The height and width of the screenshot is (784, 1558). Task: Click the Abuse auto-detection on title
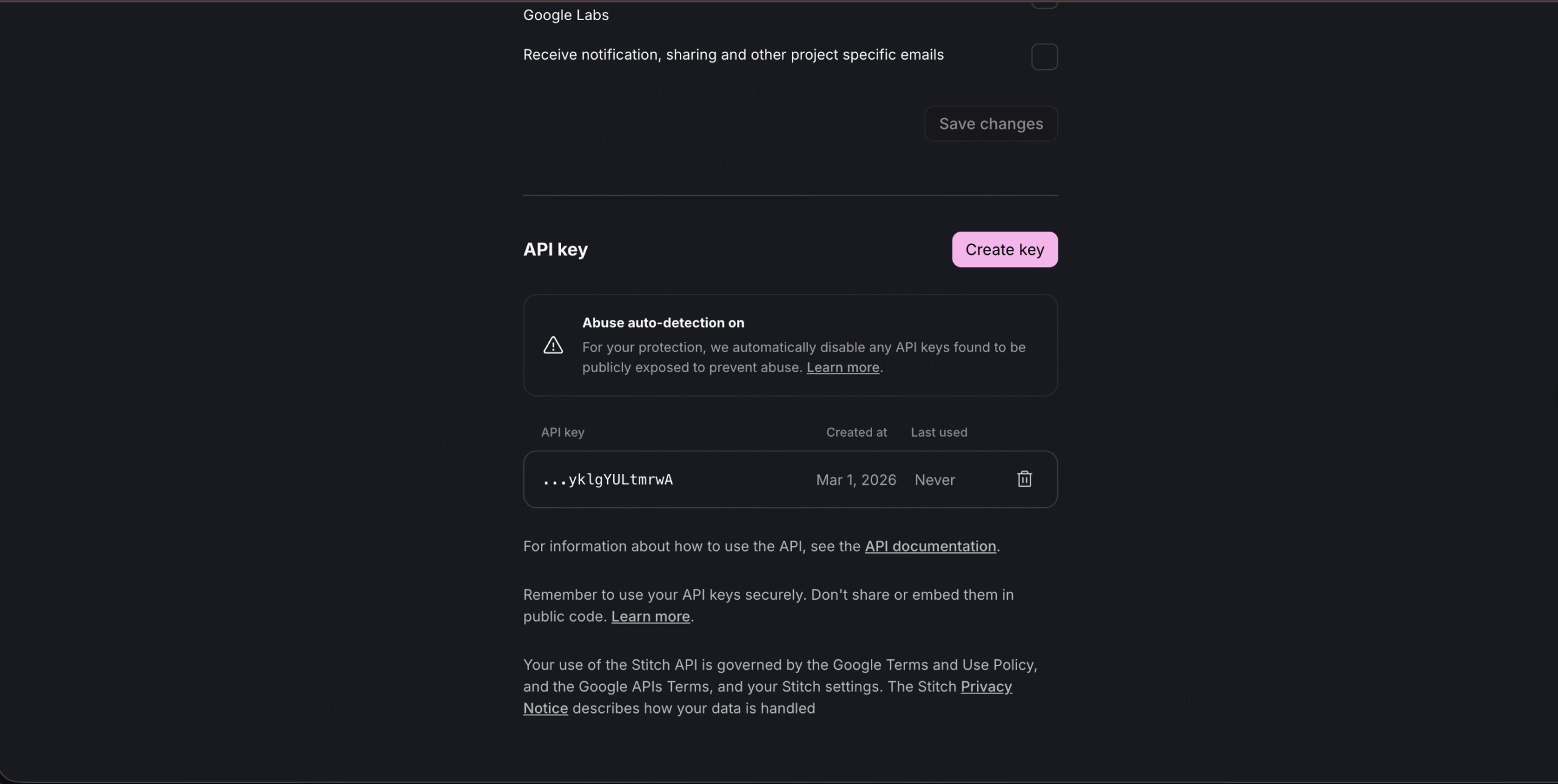click(663, 323)
